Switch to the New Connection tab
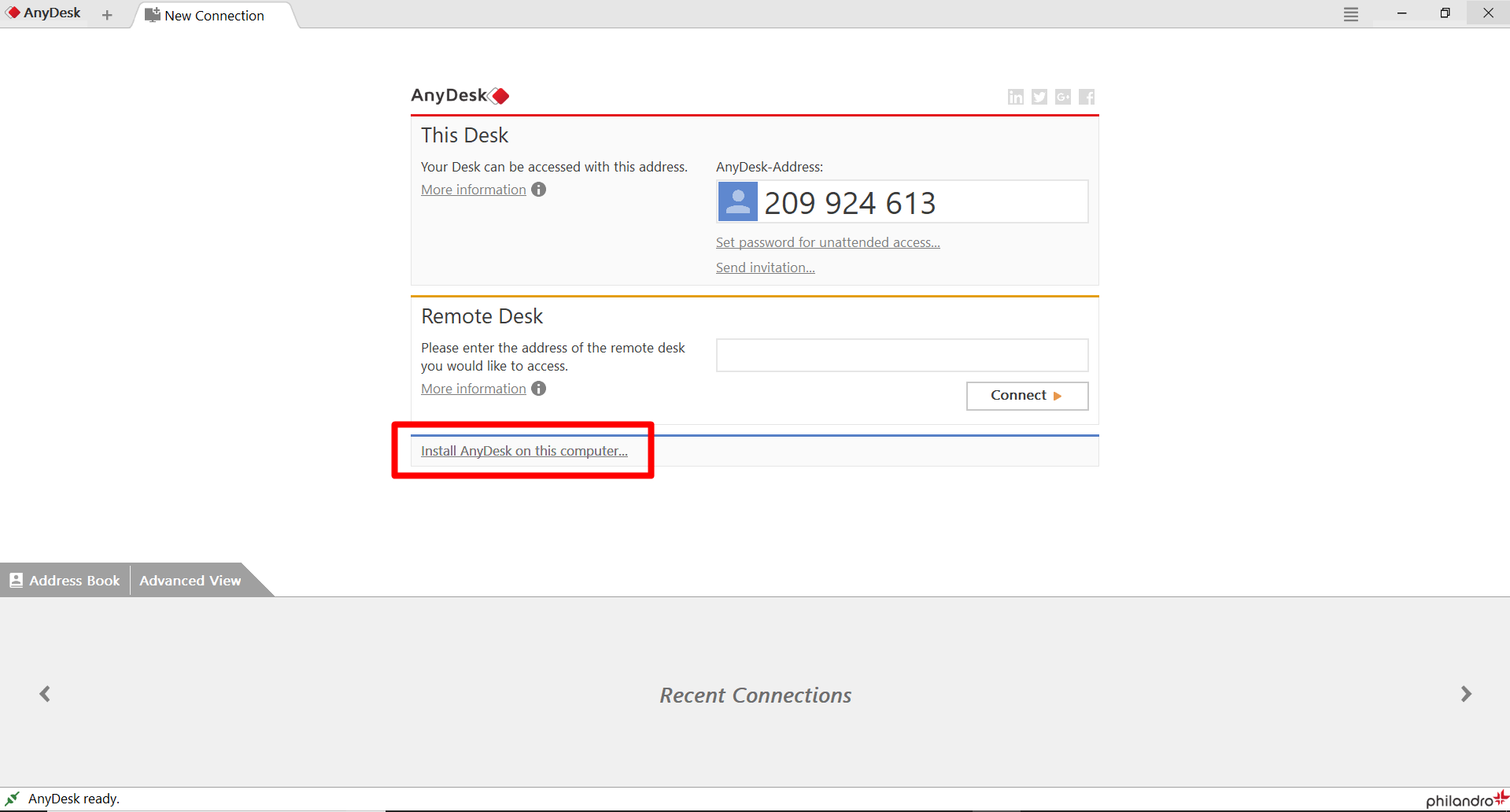The image size is (1510, 812). [x=214, y=16]
